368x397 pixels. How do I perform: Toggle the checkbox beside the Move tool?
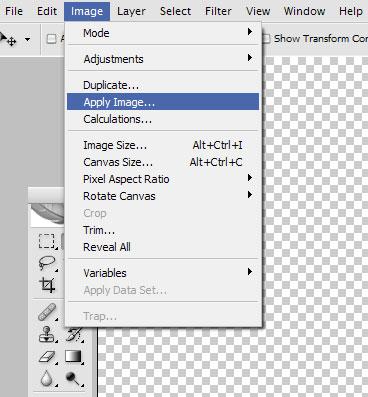click(51, 39)
